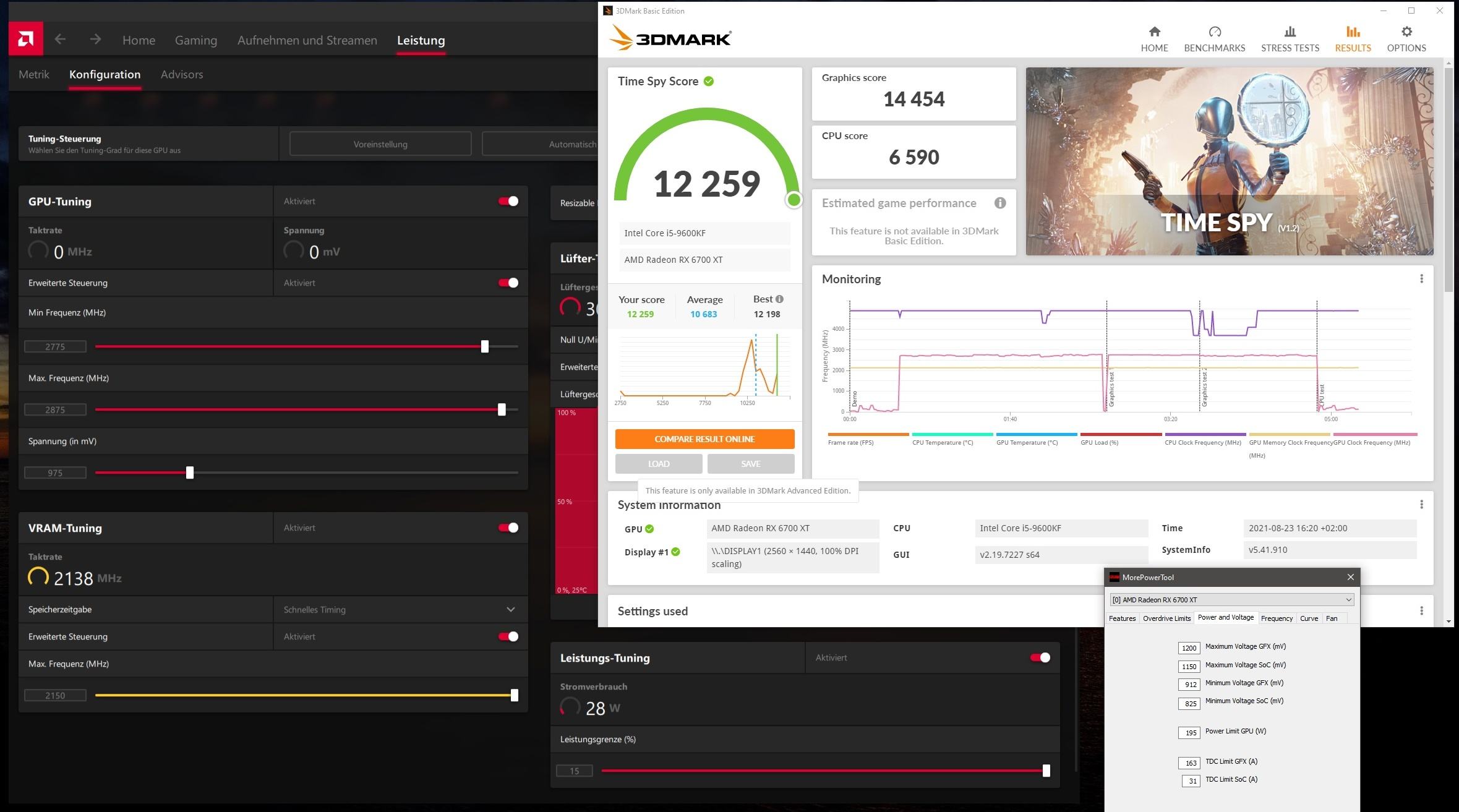The image size is (1459, 812).
Task: Click Minimum Voltage SoC field 825
Action: [1189, 703]
